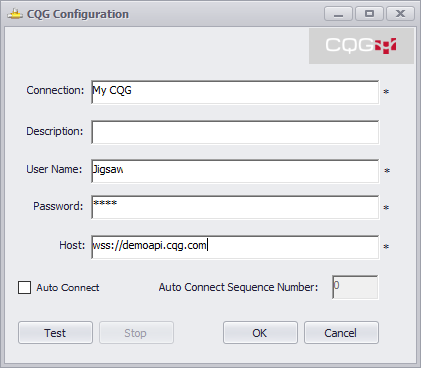Click the "CQG Configuration" title text
The width and height of the screenshot is (421, 368).
78,14
